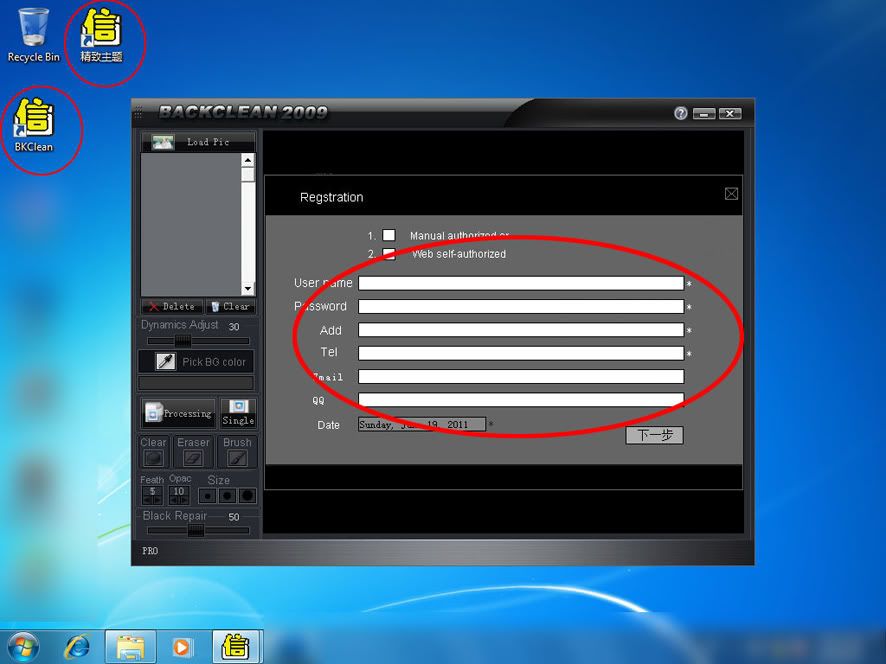Focus the Password field

521,306
